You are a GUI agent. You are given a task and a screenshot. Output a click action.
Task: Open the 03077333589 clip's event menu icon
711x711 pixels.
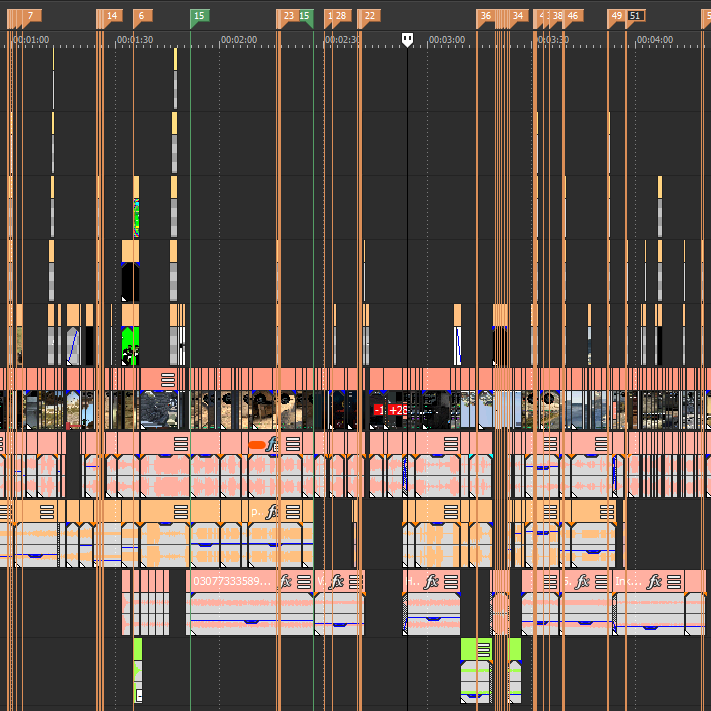coord(304,581)
